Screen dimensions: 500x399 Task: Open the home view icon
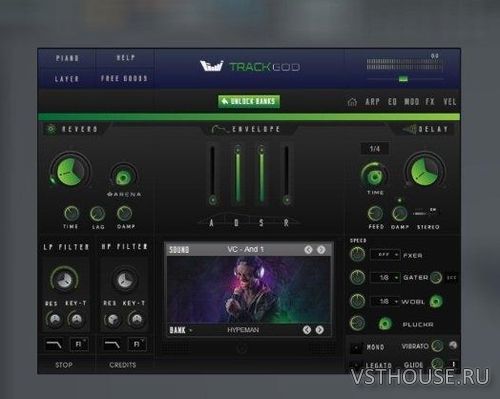(x=352, y=102)
